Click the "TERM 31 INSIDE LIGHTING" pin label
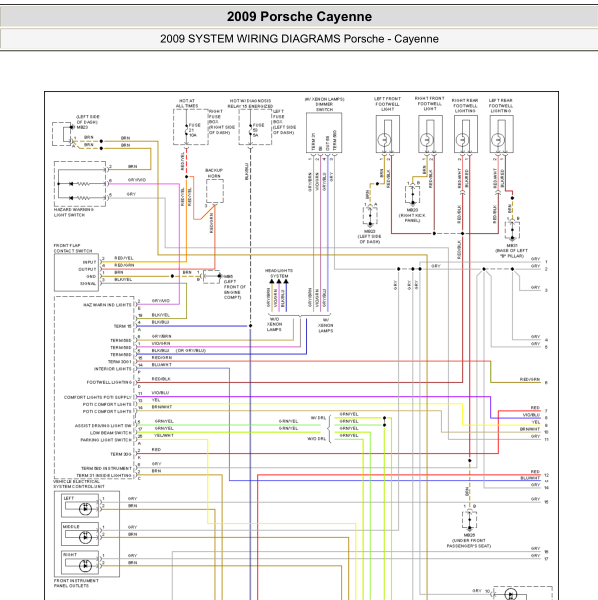Screen dimensions: 598x600 104,475
